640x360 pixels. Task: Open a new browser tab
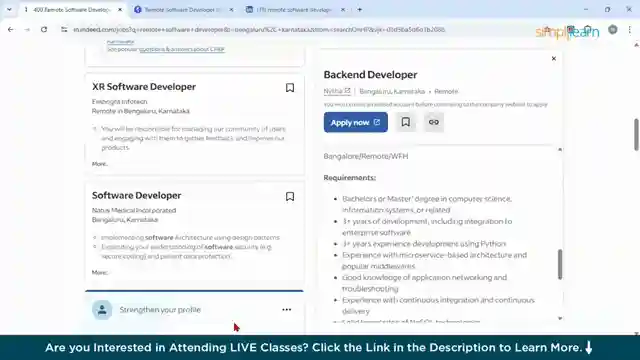point(360,9)
